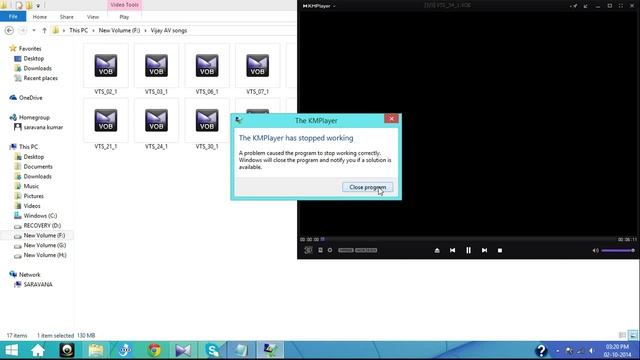The height and width of the screenshot is (360, 640).
Task: Click the help question mark in the taskbar
Action: click(541, 350)
